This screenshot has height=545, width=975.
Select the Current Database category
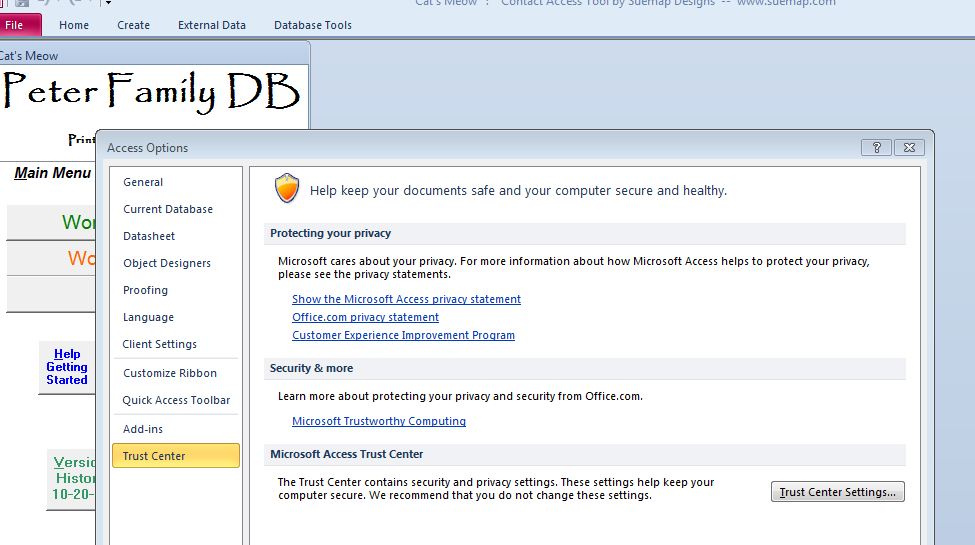point(176,209)
